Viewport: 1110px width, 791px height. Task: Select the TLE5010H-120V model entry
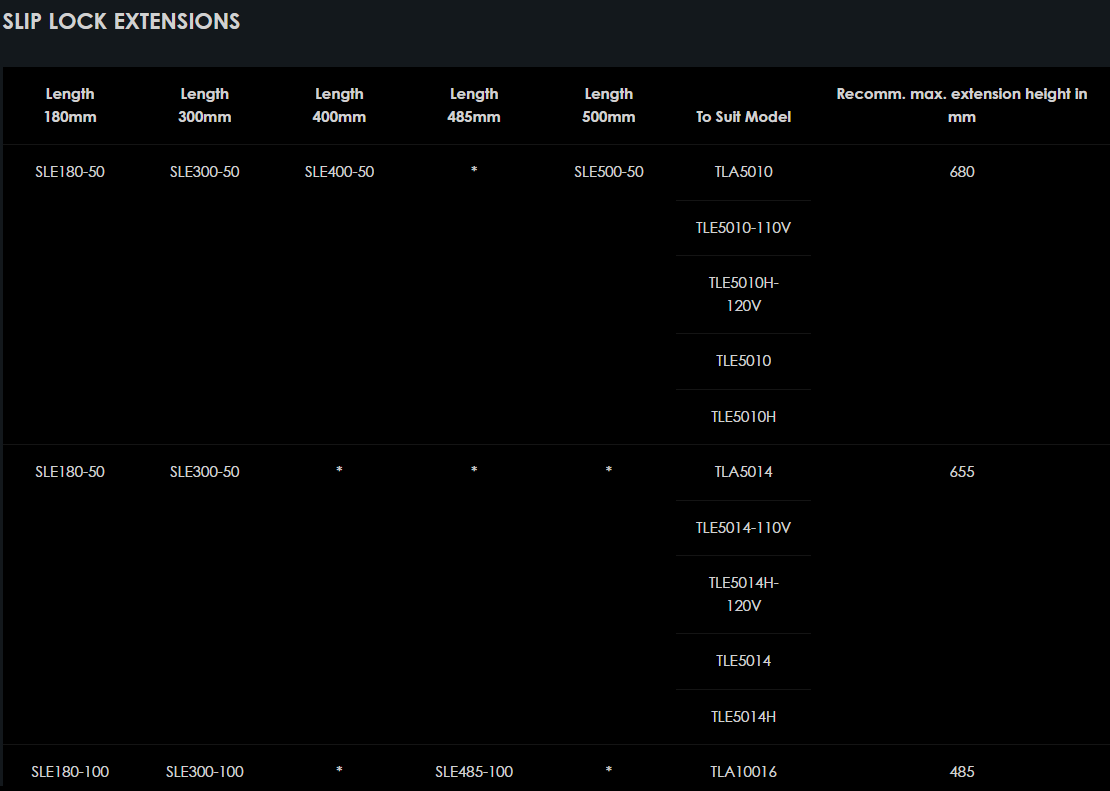coord(743,294)
